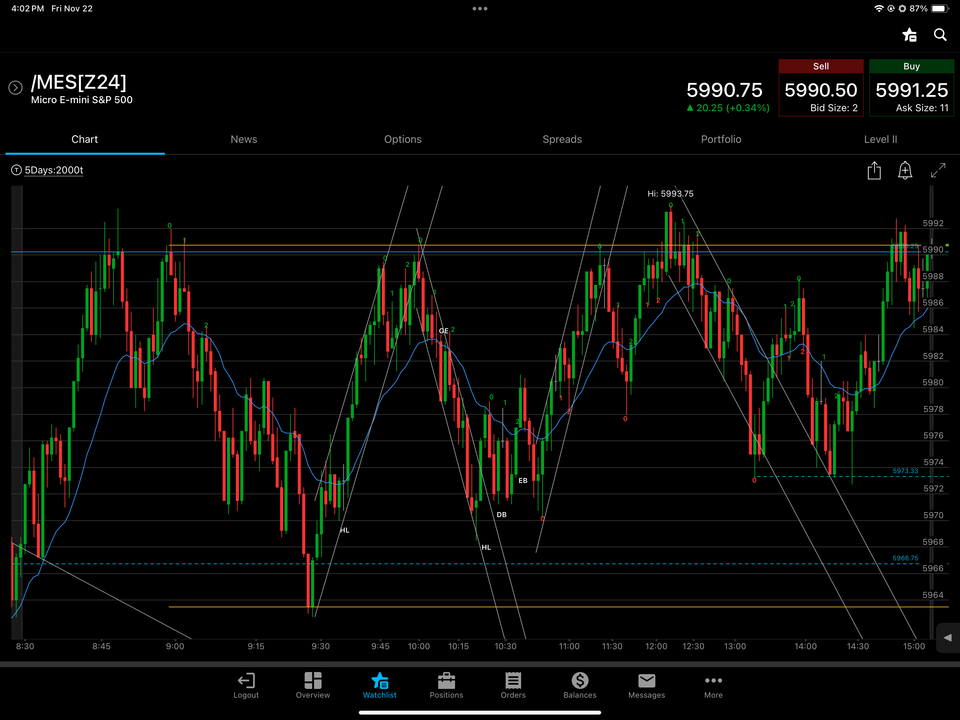Expand the right side panel arrow
The width and height of the screenshot is (960, 720).
pos(948,637)
